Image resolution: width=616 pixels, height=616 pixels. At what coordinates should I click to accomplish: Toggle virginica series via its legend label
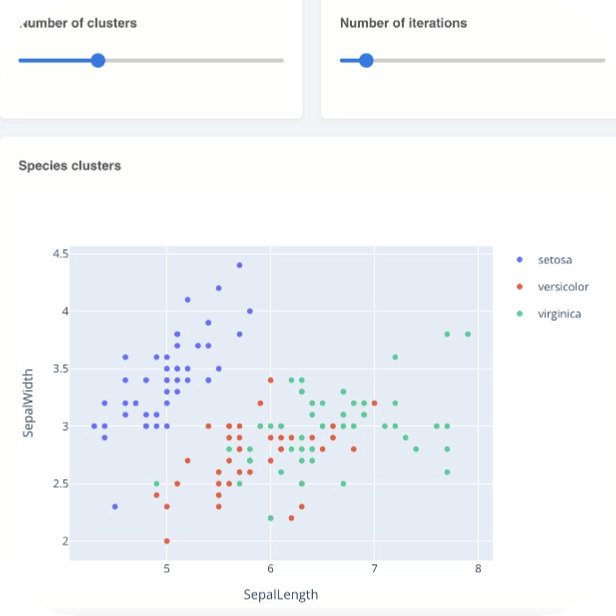(x=559, y=314)
